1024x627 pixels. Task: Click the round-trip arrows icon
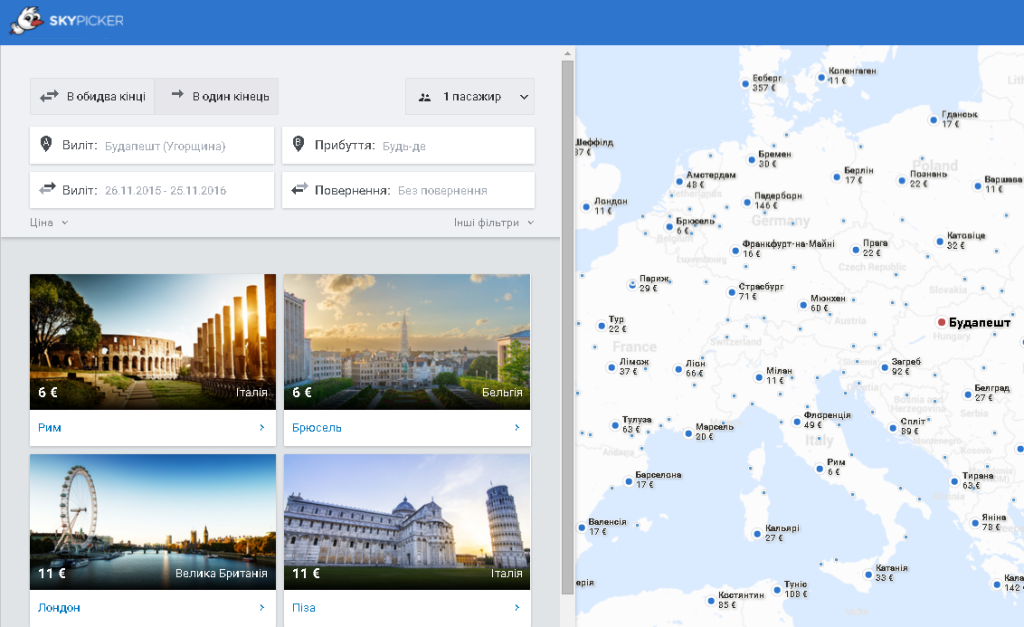[49, 97]
